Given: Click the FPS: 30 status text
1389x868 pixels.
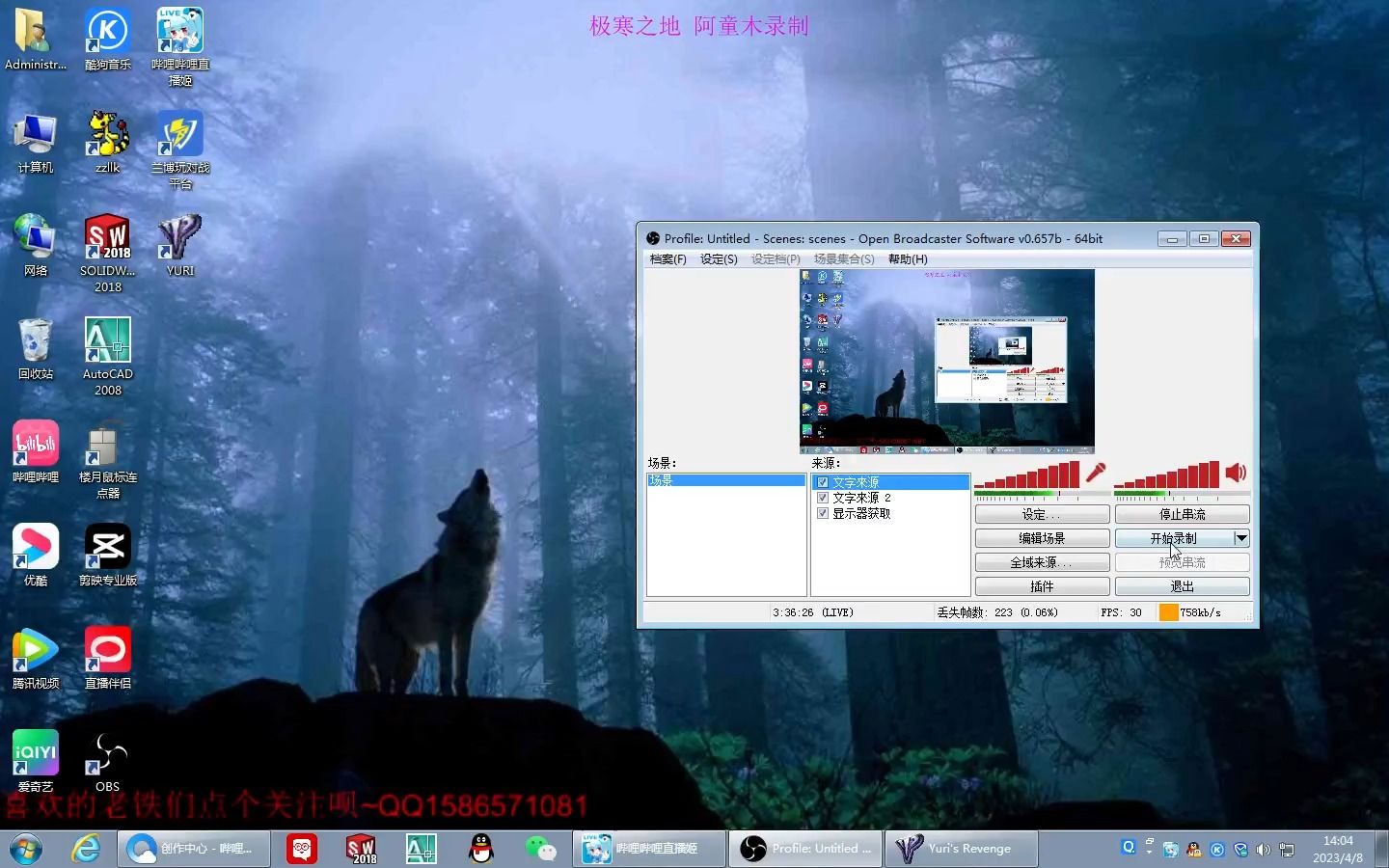Looking at the screenshot, I should click(1121, 612).
